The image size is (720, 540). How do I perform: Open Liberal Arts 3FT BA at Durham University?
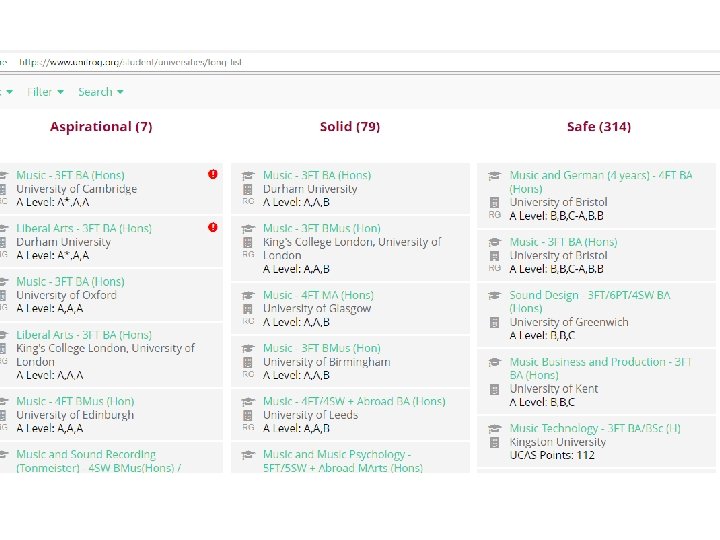click(x=84, y=229)
